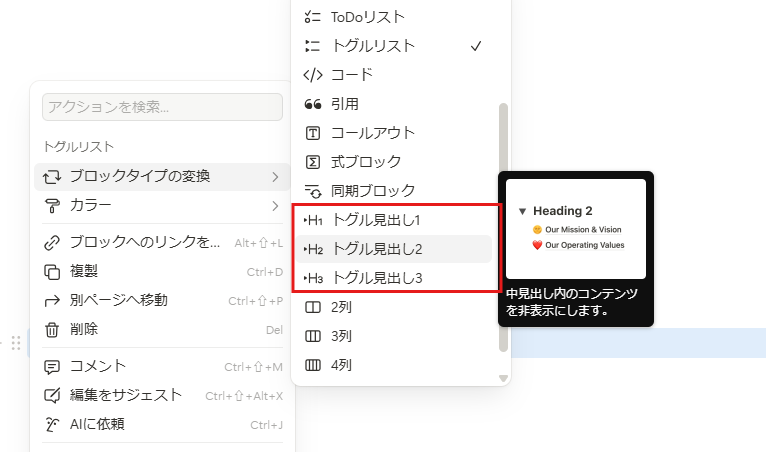Click the ブロックタイプの変換 swap arrows icon
This screenshot has height=452, width=766.
coord(52,176)
